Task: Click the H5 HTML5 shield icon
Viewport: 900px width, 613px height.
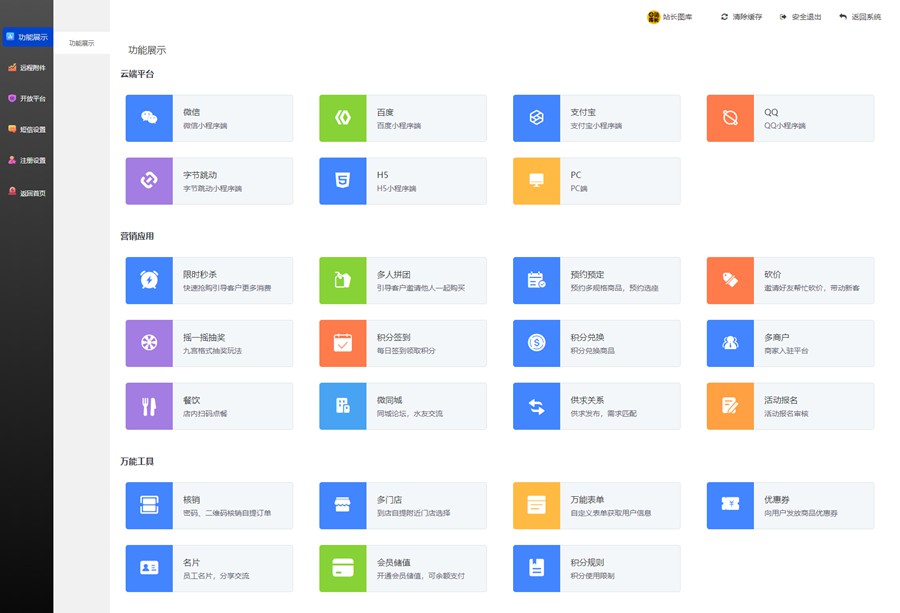Action: [343, 181]
